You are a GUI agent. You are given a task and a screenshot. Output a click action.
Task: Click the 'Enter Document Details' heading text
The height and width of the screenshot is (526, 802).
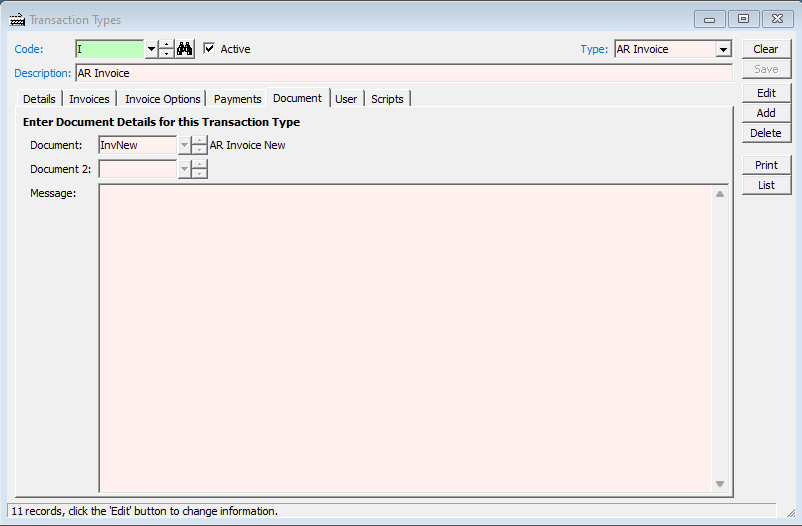pos(161,122)
